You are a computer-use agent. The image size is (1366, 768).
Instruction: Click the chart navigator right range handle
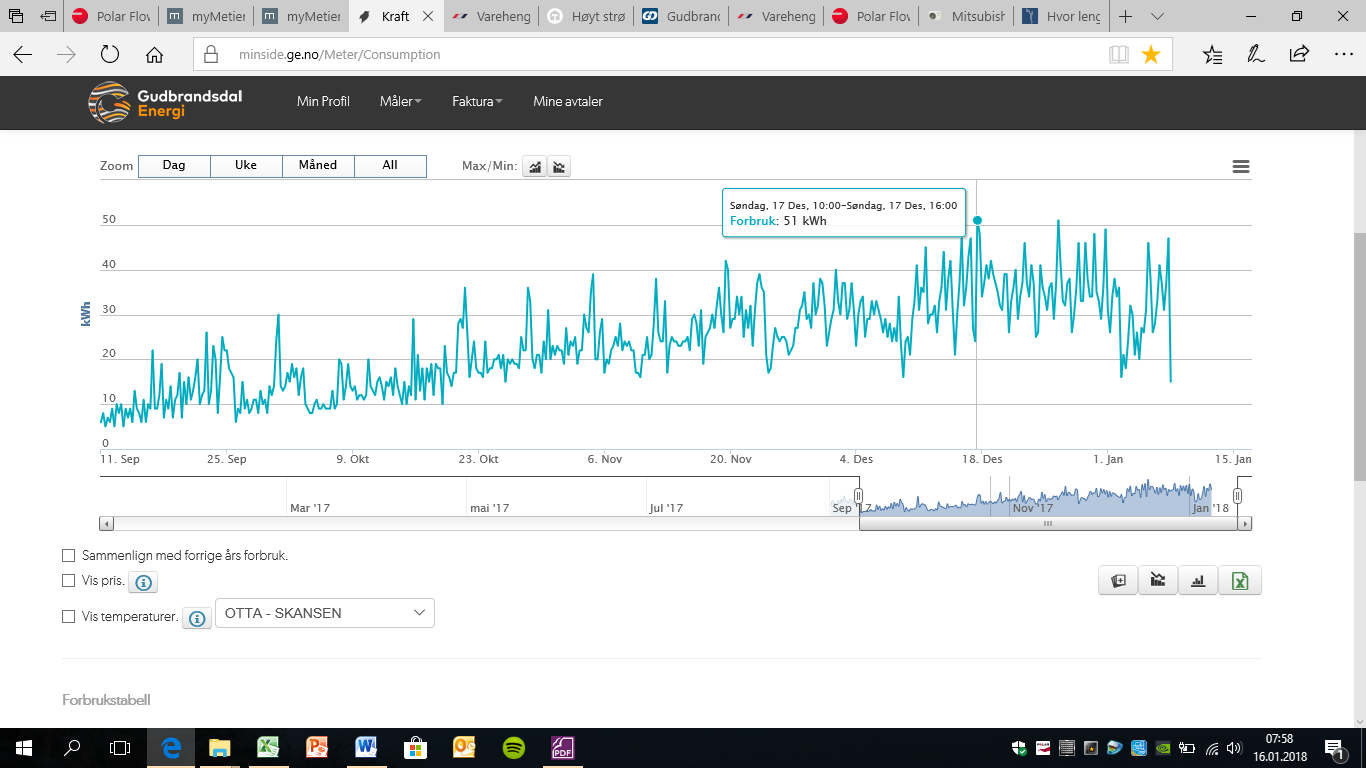[x=1237, y=496]
